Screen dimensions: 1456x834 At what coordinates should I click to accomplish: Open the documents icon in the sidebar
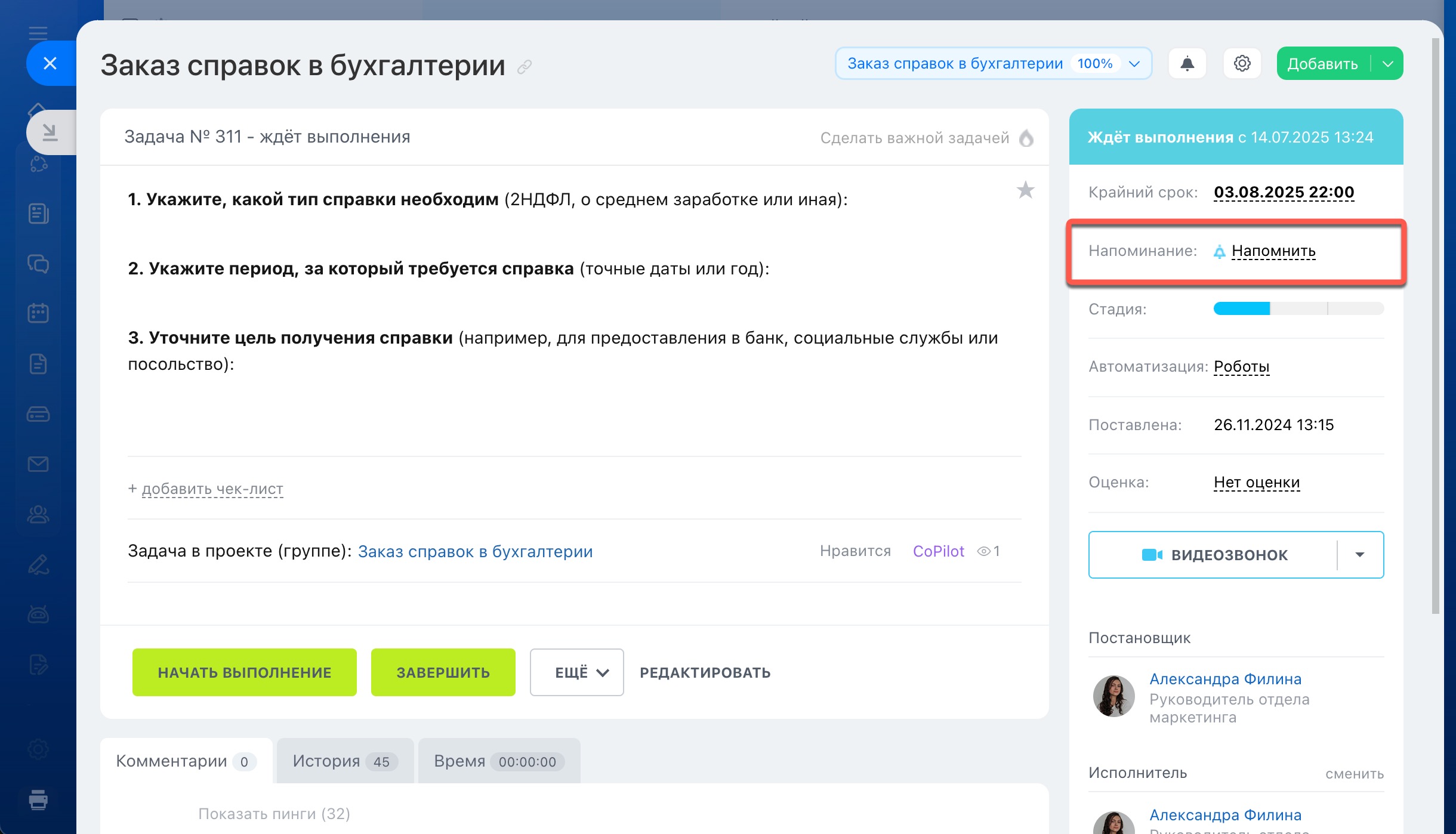point(38,363)
